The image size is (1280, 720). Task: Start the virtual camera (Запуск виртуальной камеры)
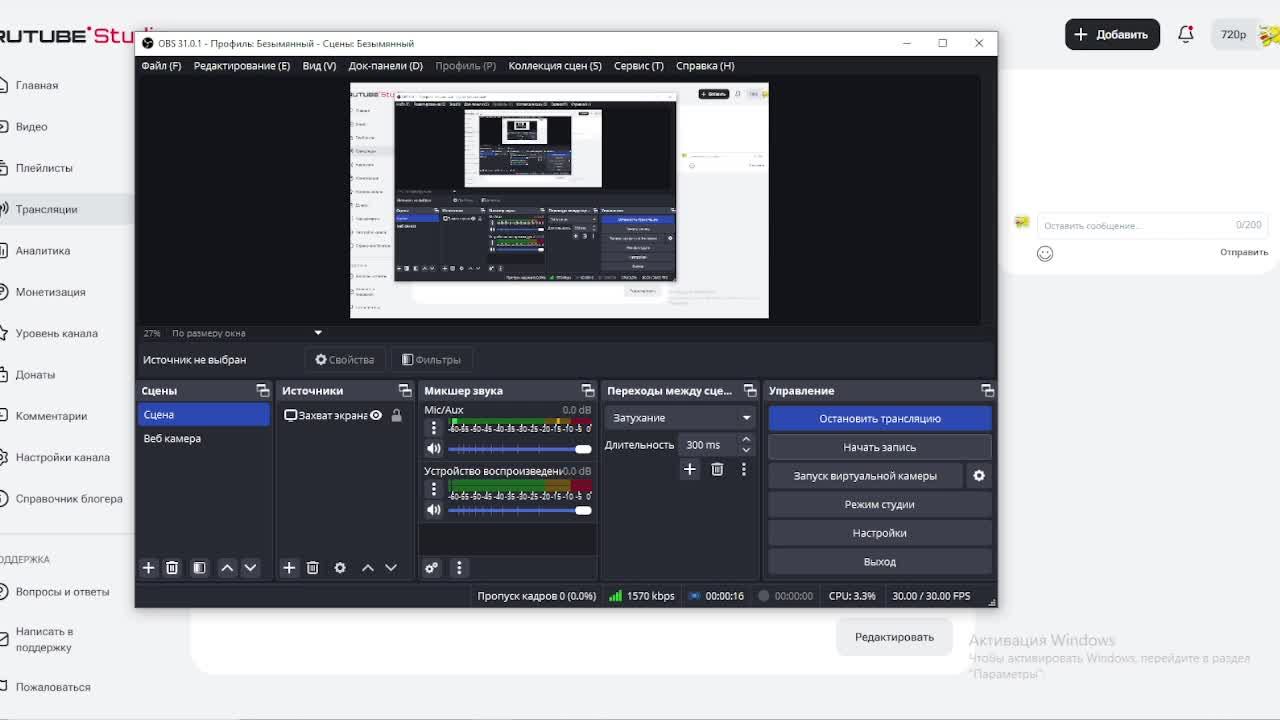tap(865, 476)
